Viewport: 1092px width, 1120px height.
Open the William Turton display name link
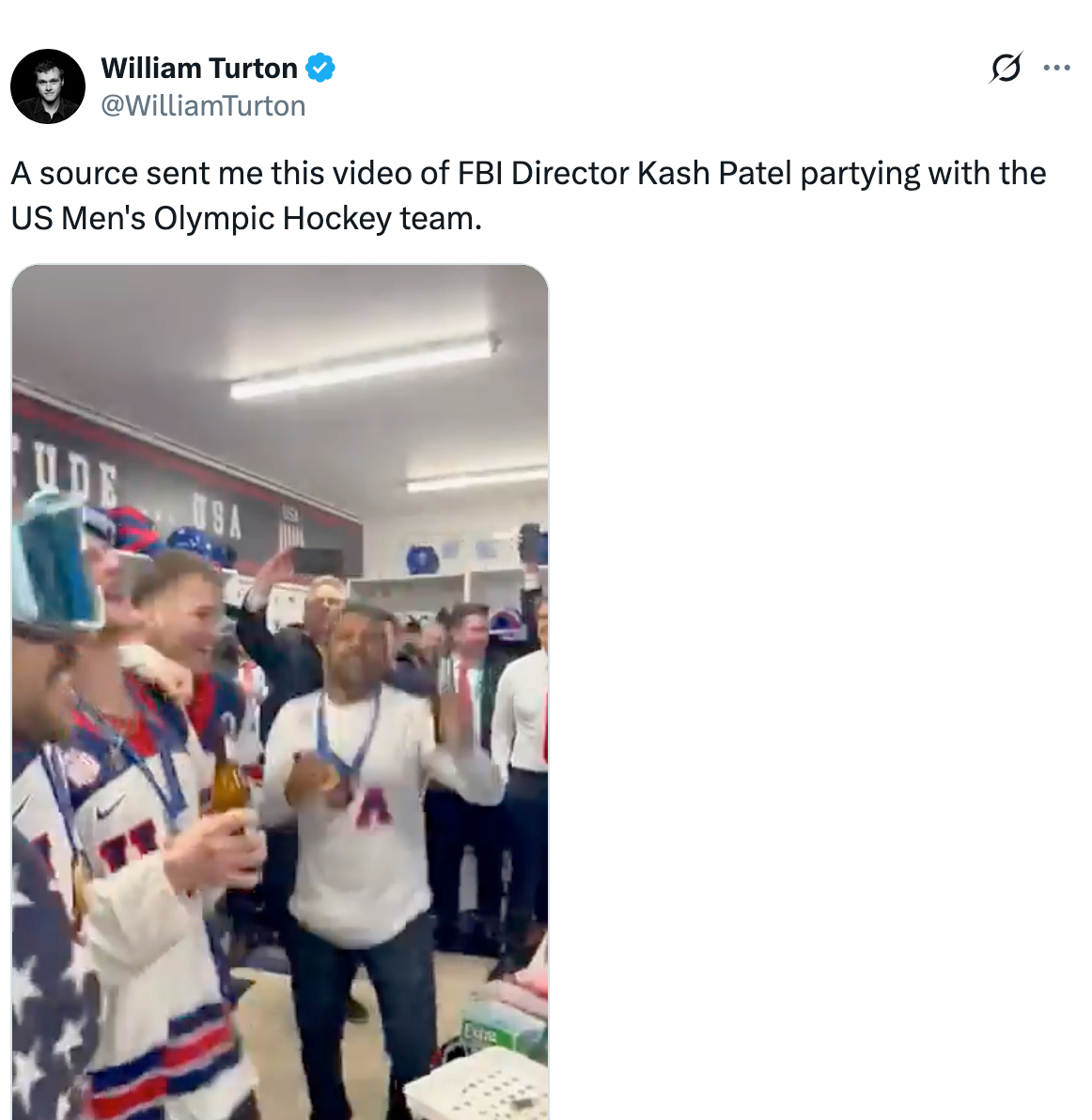(x=199, y=68)
